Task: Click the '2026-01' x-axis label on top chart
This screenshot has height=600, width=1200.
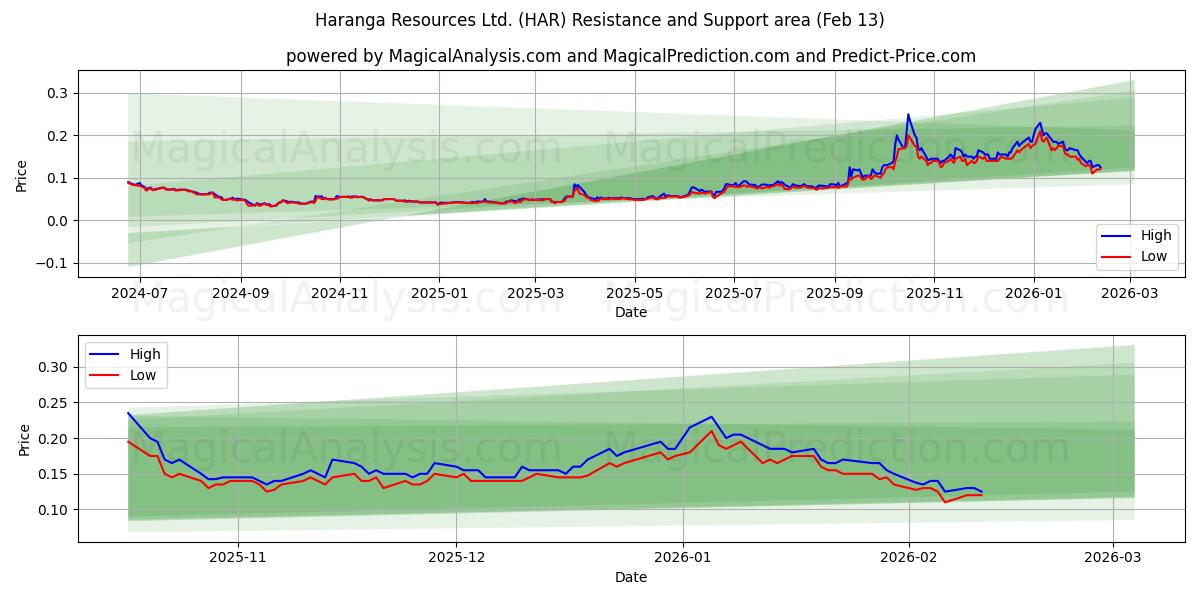Action: point(1034,293)
